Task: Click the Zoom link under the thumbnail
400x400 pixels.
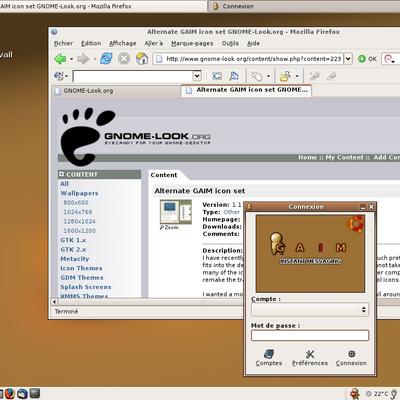Action: tap(169, 227)
